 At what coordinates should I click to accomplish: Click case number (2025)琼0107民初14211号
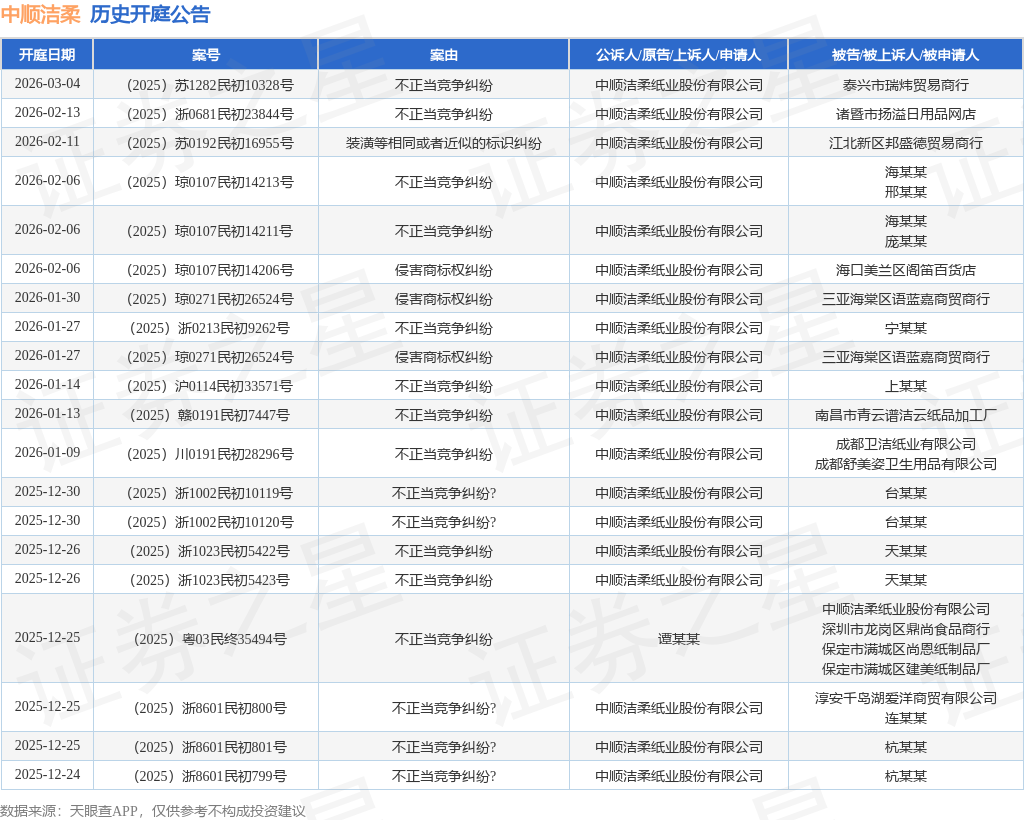pos(210,231)
